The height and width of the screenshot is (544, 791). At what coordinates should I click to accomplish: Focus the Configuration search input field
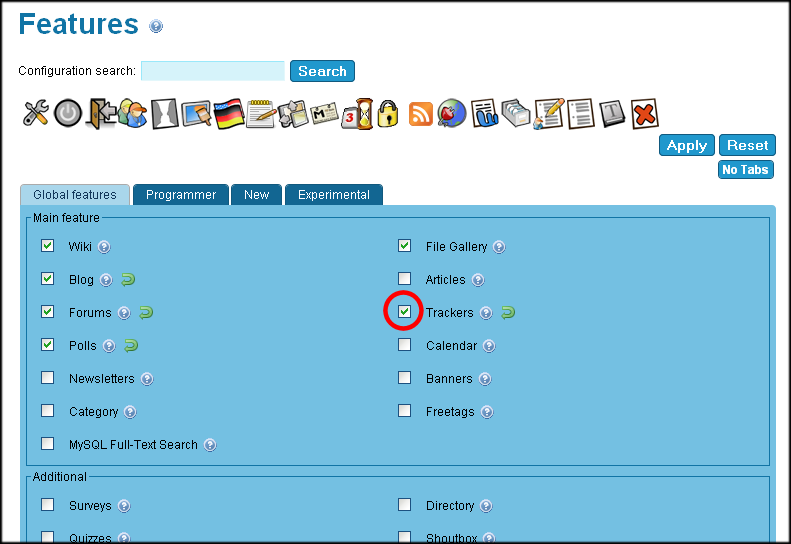coord(213,71)
